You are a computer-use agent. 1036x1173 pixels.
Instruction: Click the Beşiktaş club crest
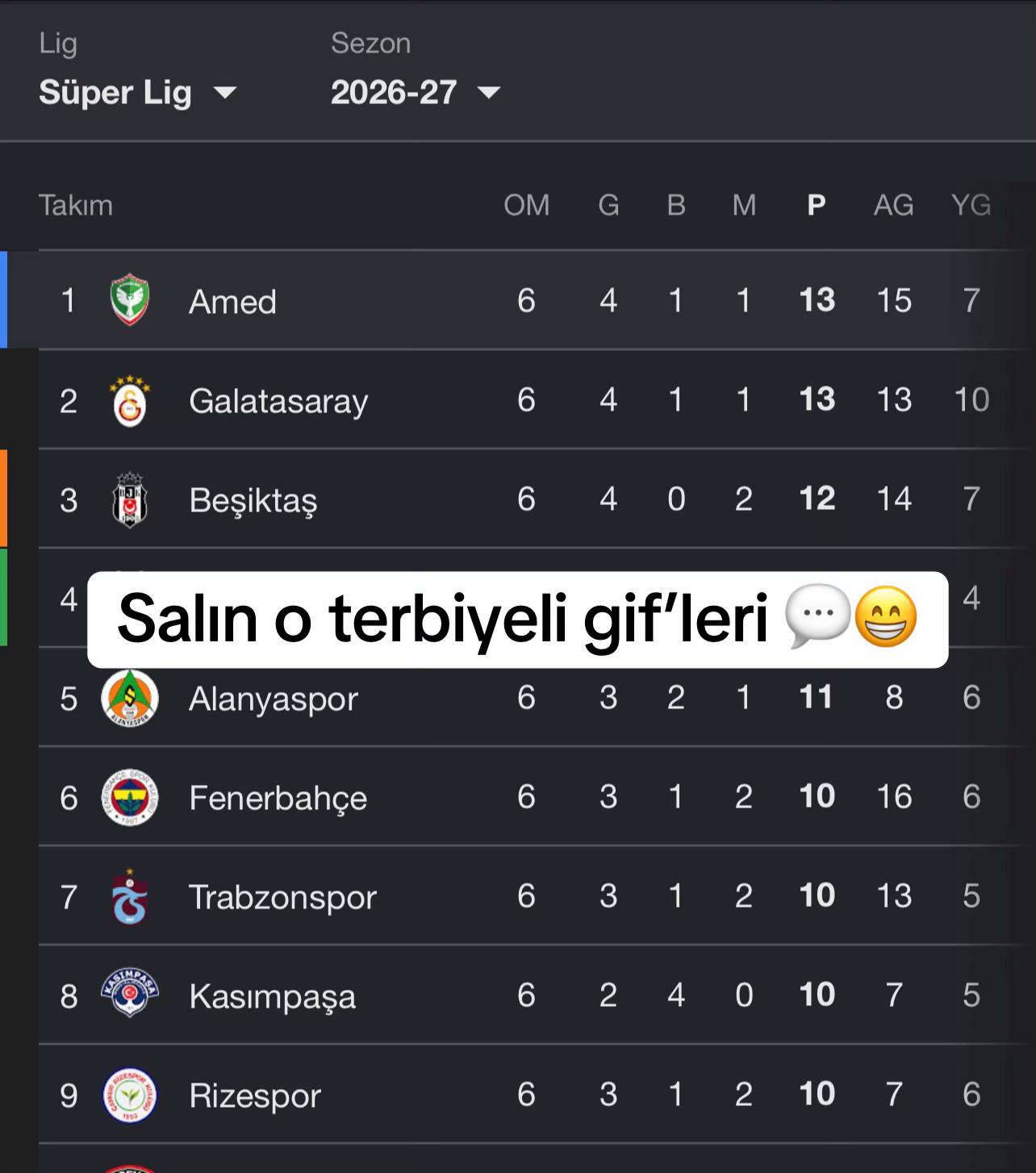(130, 500)
